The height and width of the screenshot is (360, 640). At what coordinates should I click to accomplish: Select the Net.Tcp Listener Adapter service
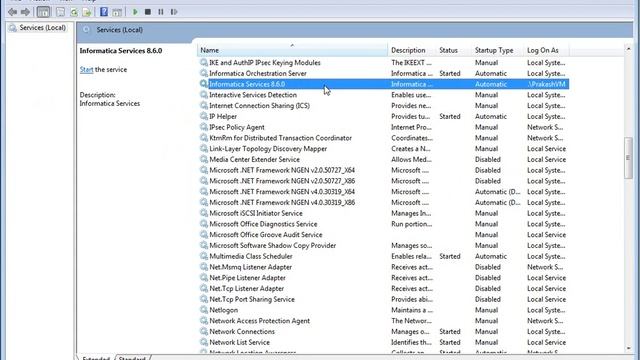(x=247, y=289)
